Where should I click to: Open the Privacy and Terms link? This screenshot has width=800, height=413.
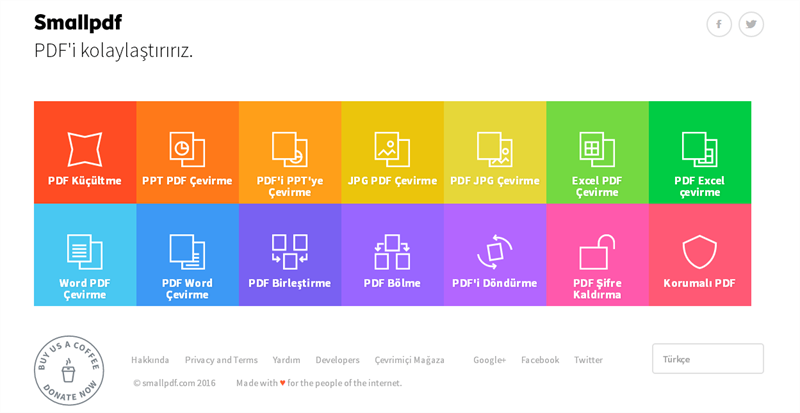221,360
